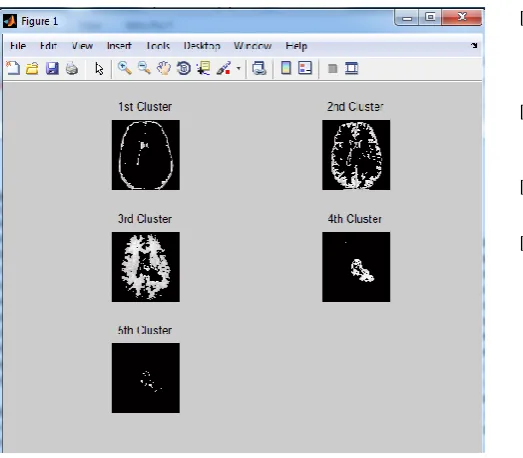Click the New Figure icon
523x458 pixels.
[13, 68]
